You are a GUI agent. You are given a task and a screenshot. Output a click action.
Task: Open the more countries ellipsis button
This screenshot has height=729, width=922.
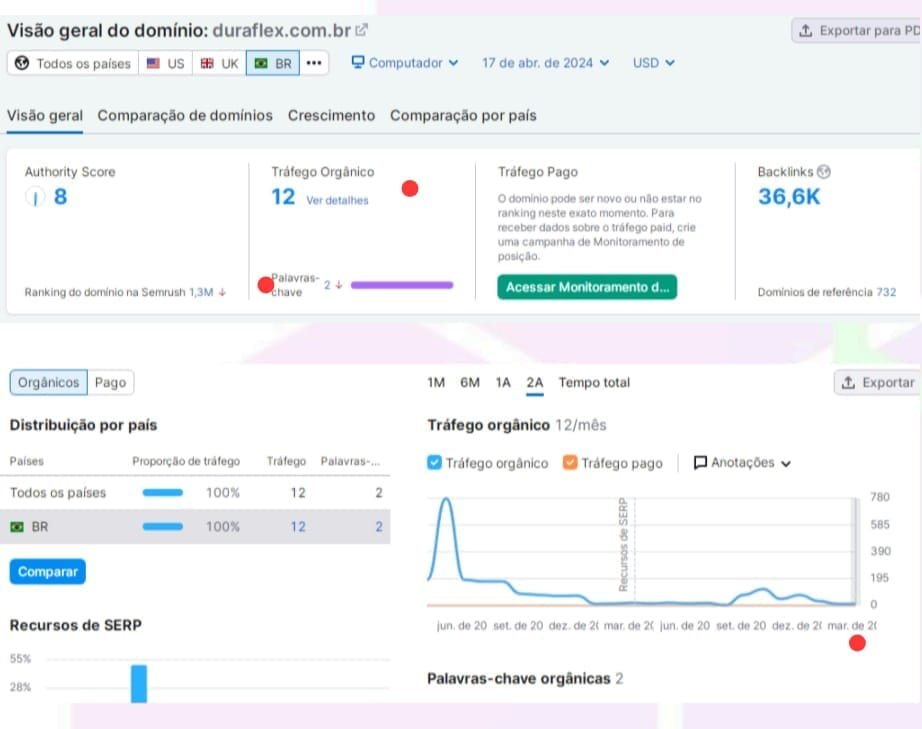tap(314, 63)
